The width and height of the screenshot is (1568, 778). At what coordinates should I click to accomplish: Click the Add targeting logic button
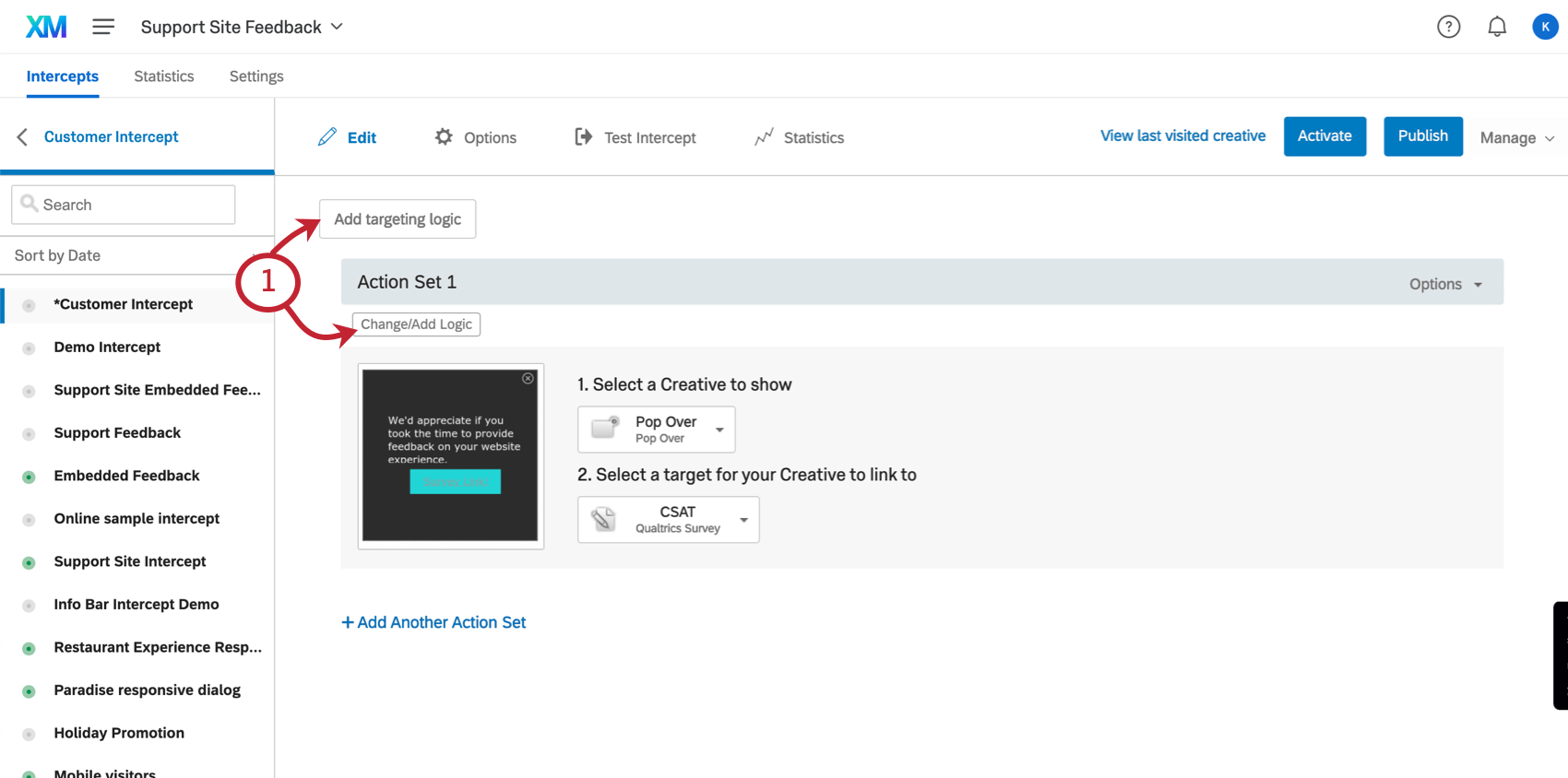(x=398, y=219)
